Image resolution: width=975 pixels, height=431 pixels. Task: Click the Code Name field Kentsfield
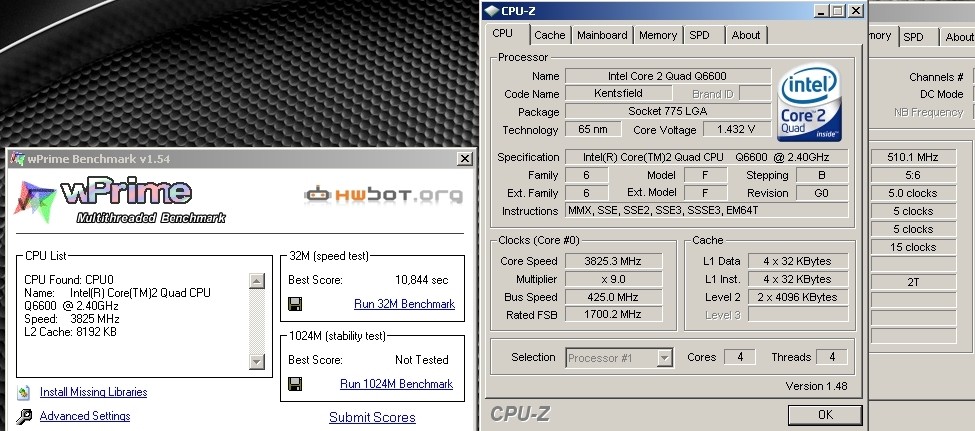tap(618, 93)
